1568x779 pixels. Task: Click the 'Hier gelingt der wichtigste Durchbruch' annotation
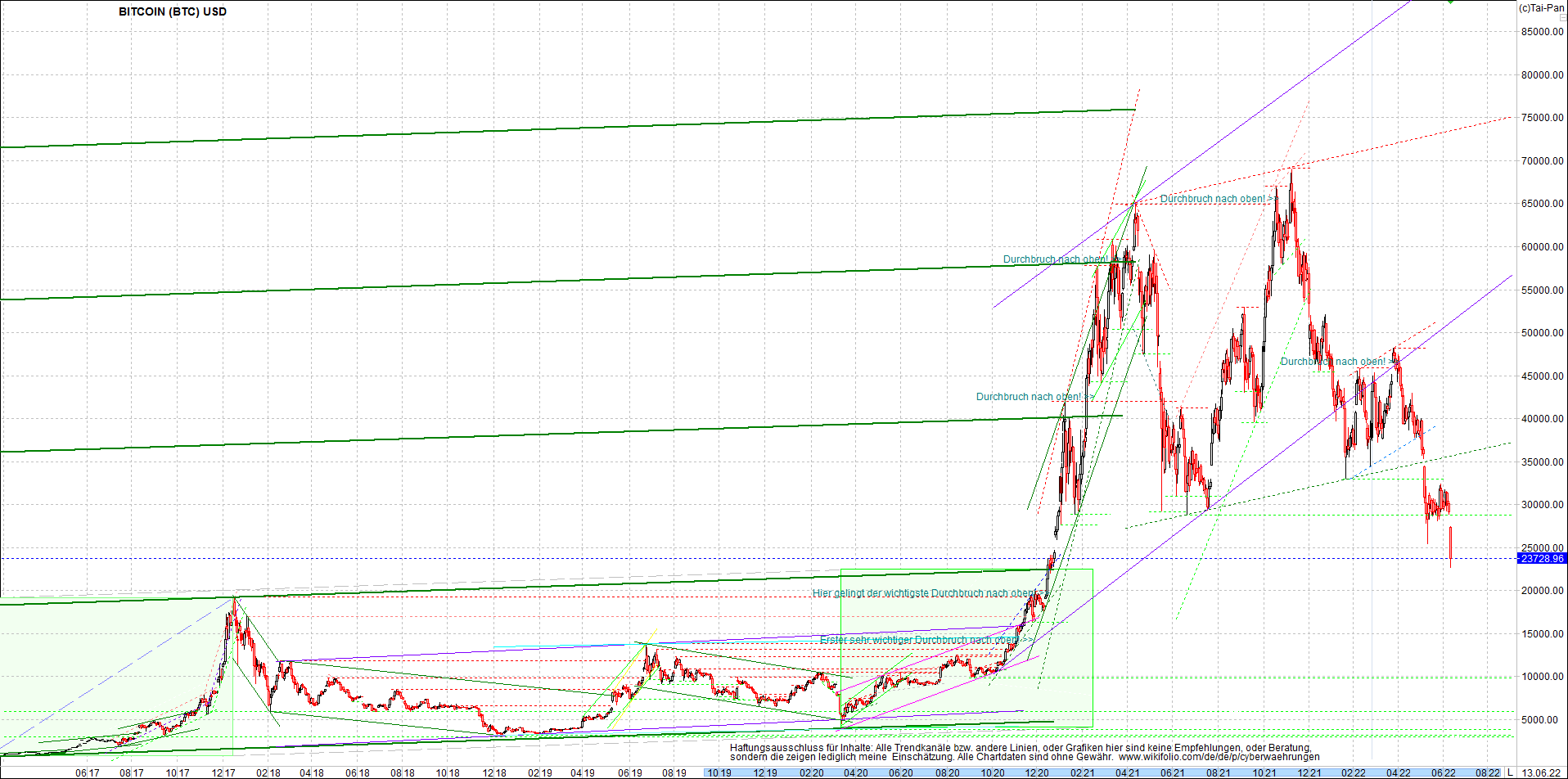(x=925, y=593)
